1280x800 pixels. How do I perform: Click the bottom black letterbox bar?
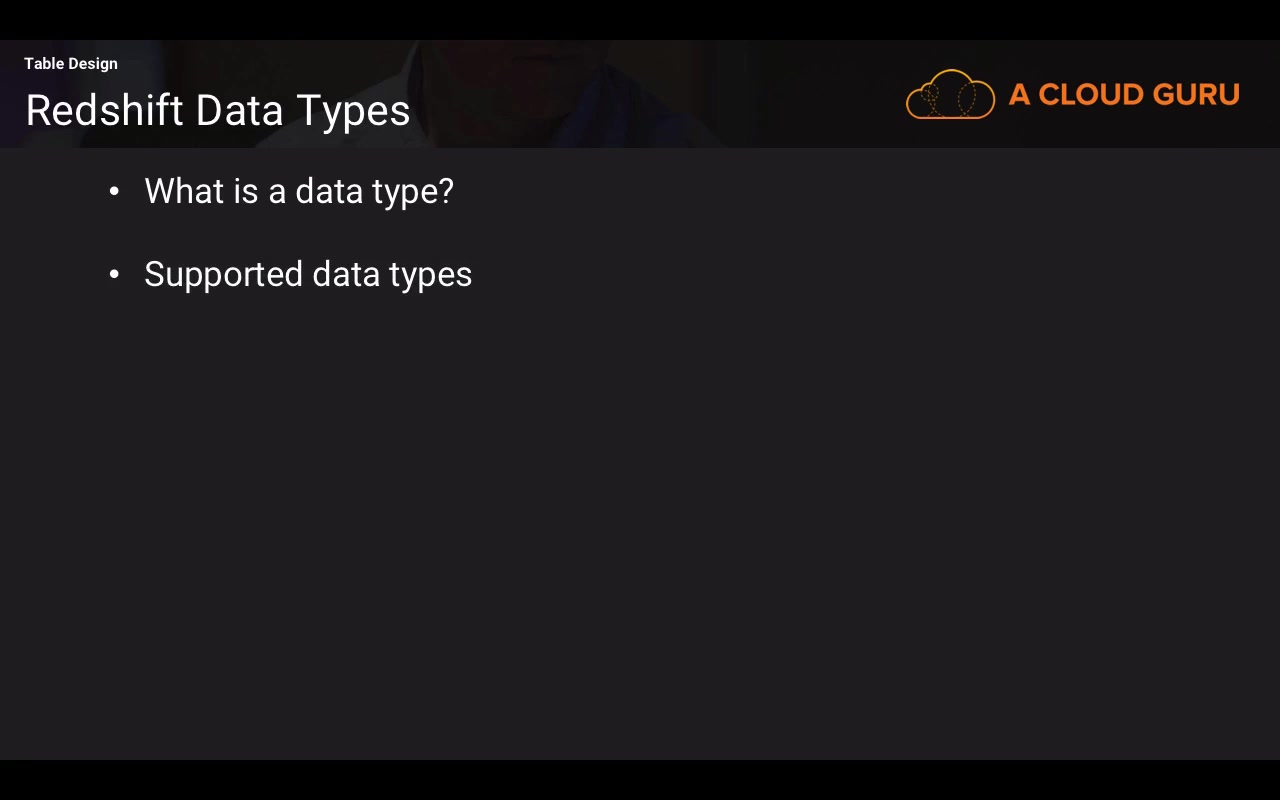click(x=640, y=780)
